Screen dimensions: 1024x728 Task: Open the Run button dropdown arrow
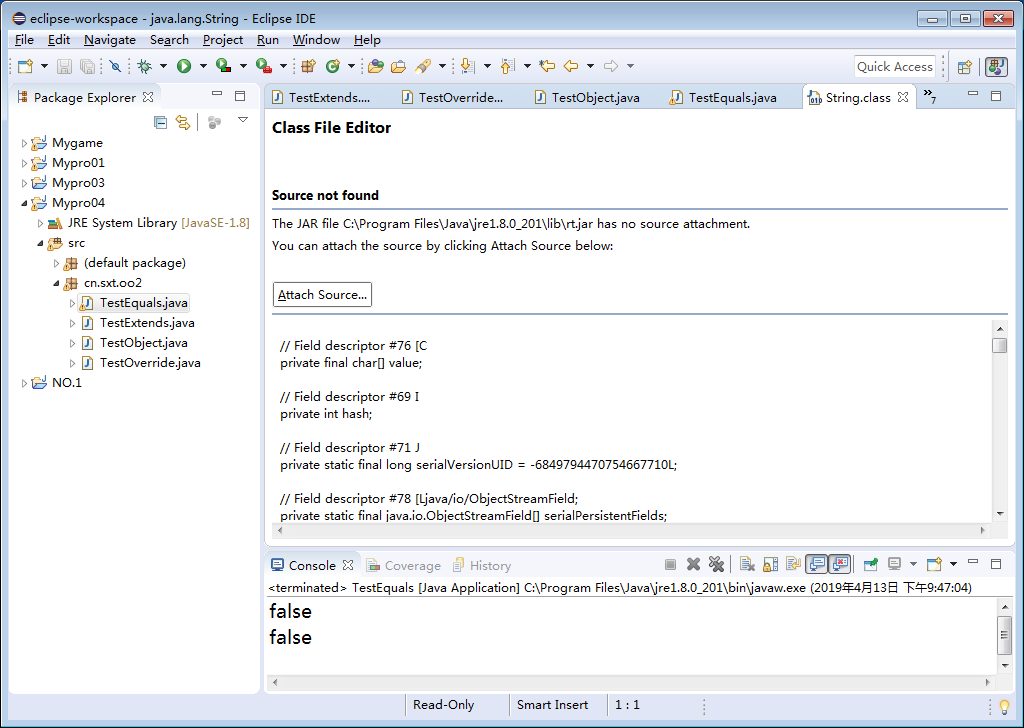pyautogui.click(x=203, y=66)
